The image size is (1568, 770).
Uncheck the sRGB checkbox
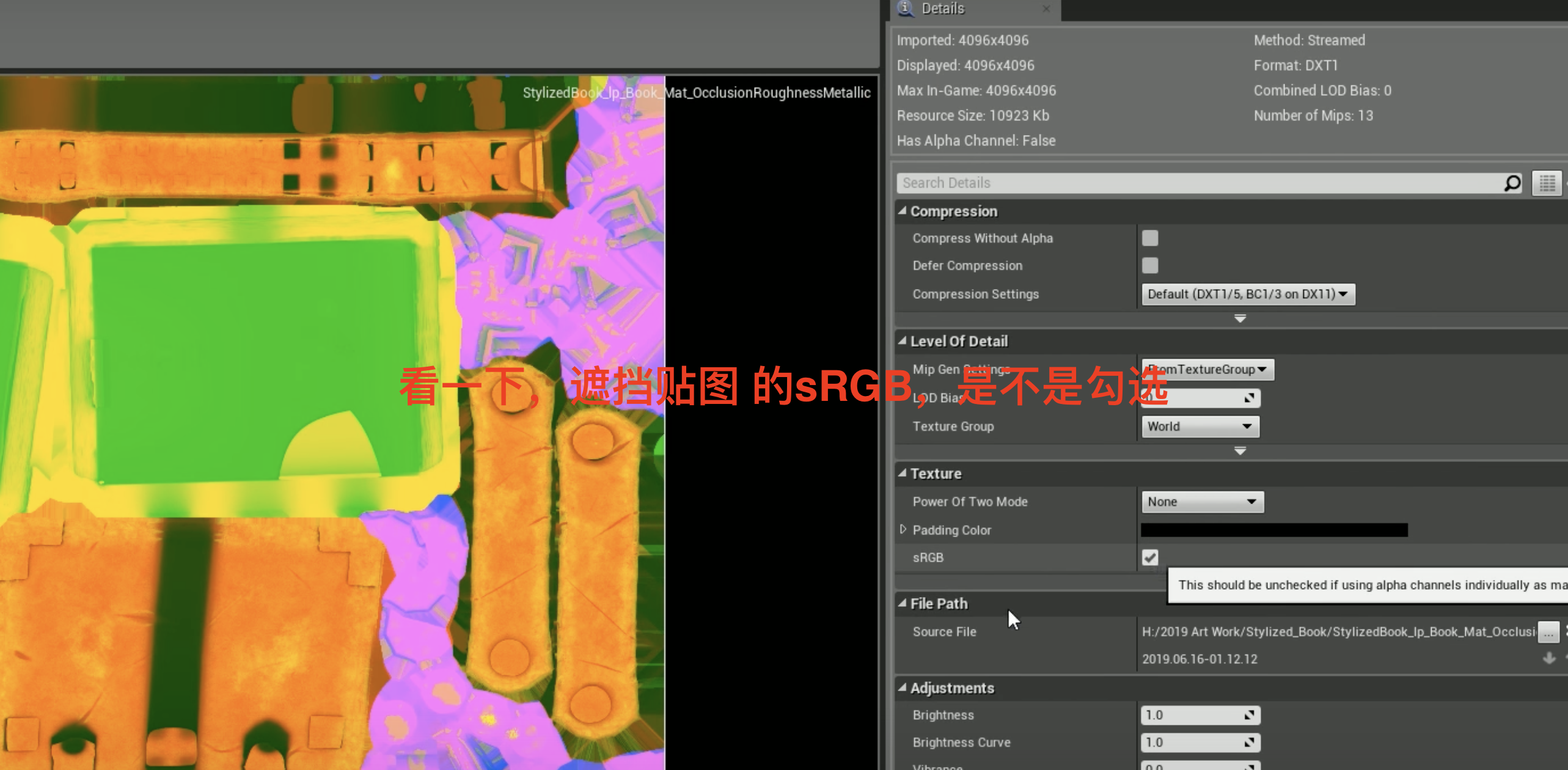point(1150,557)
